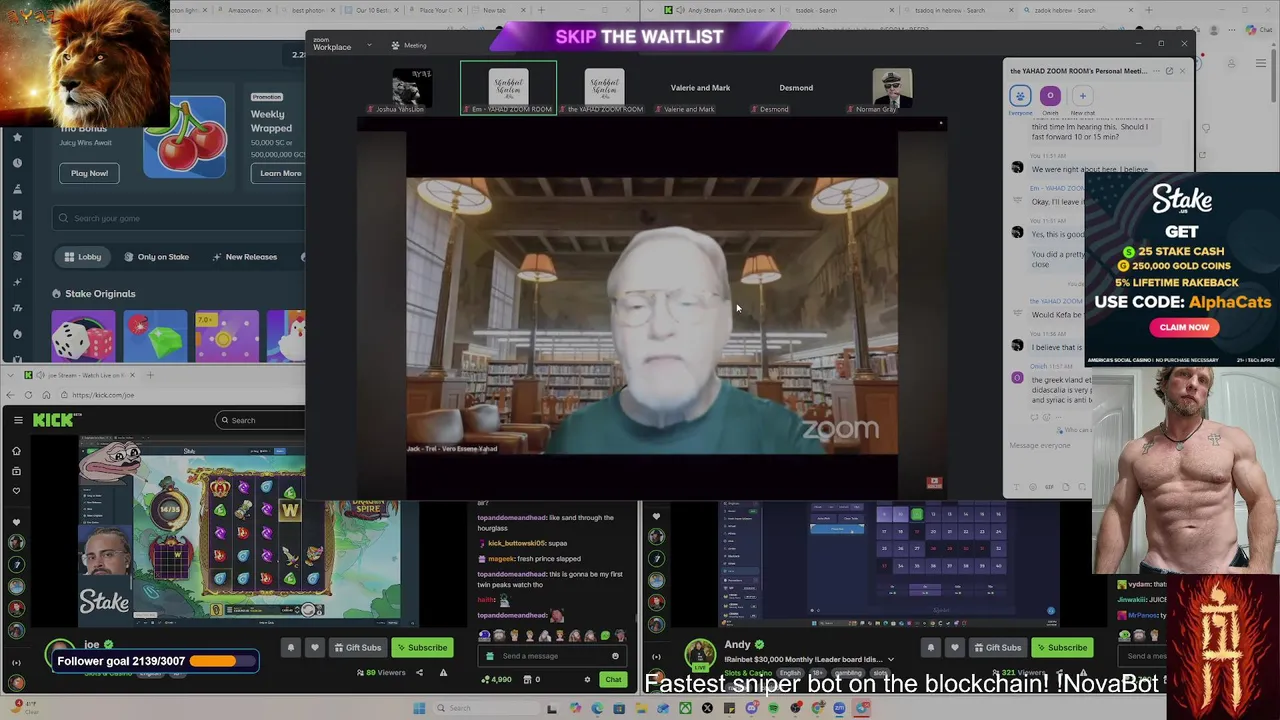This screenshot has height=720, width=1280.
Task: Click the CLAIM NOW Stake ad button
Action: 1184,327
